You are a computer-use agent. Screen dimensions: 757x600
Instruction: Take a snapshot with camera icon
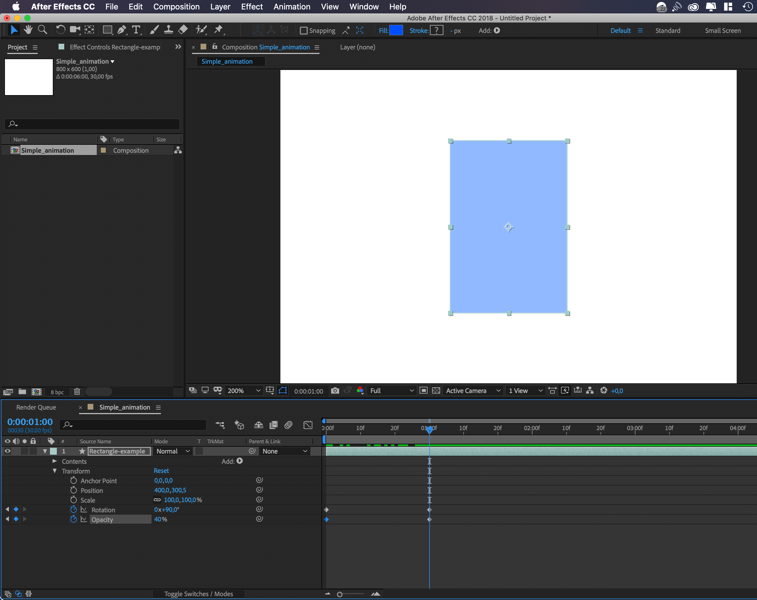coord(335,391)
